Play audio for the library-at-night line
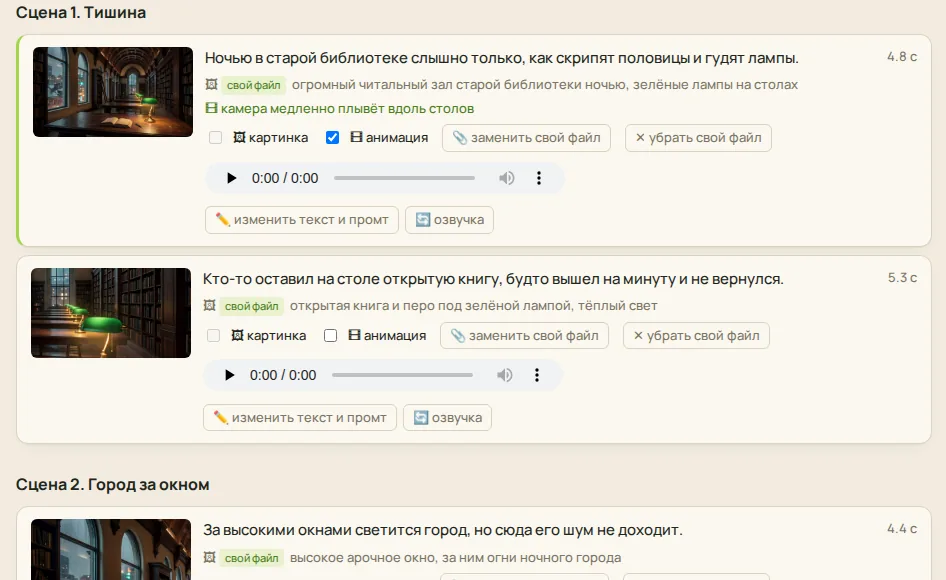946x580 pixels. coord(231,178)
